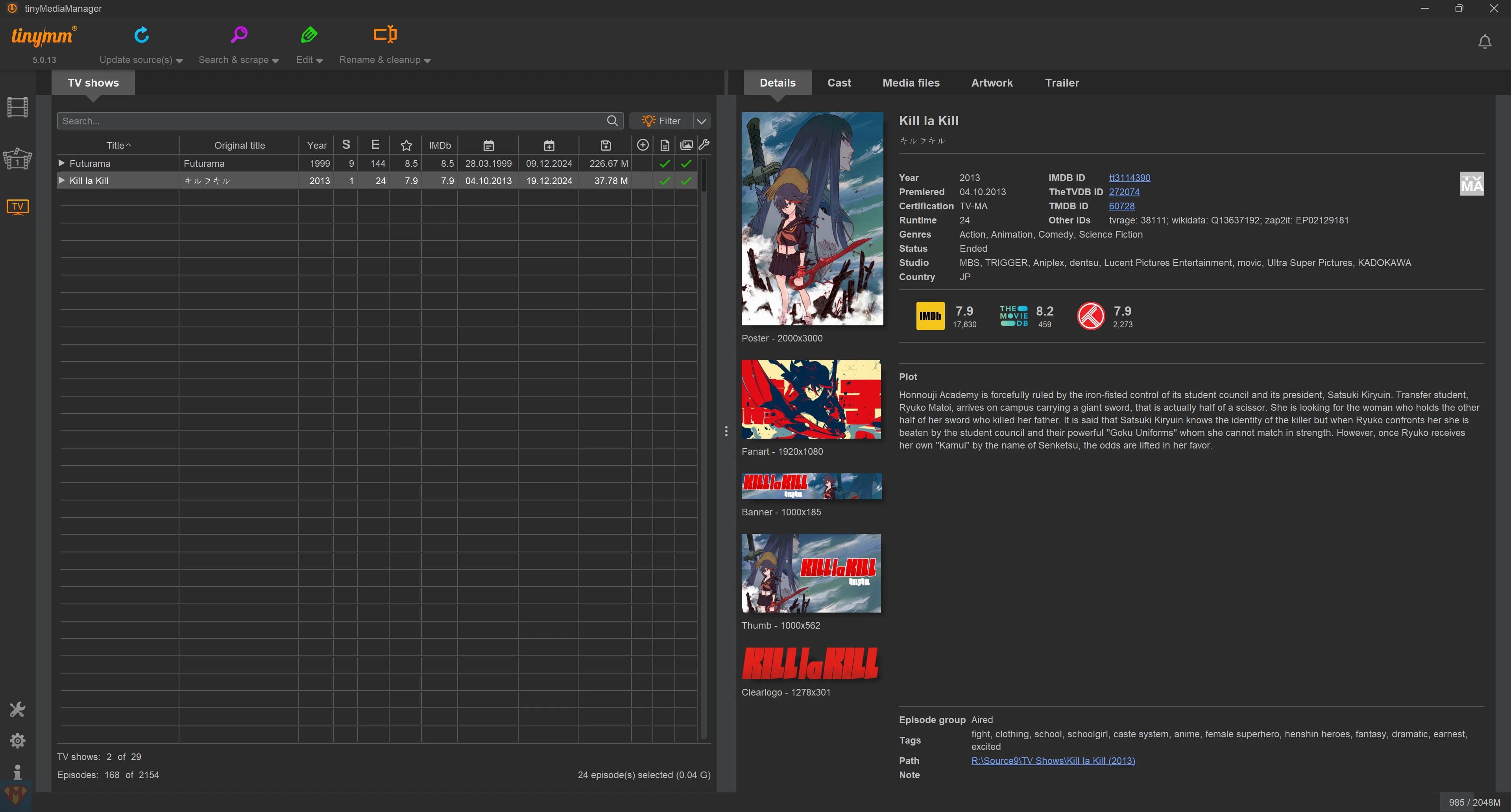Click the Search & scrape magnifier icon
The height and width of the screenshot is (812, 1511).
coord(239,35)
